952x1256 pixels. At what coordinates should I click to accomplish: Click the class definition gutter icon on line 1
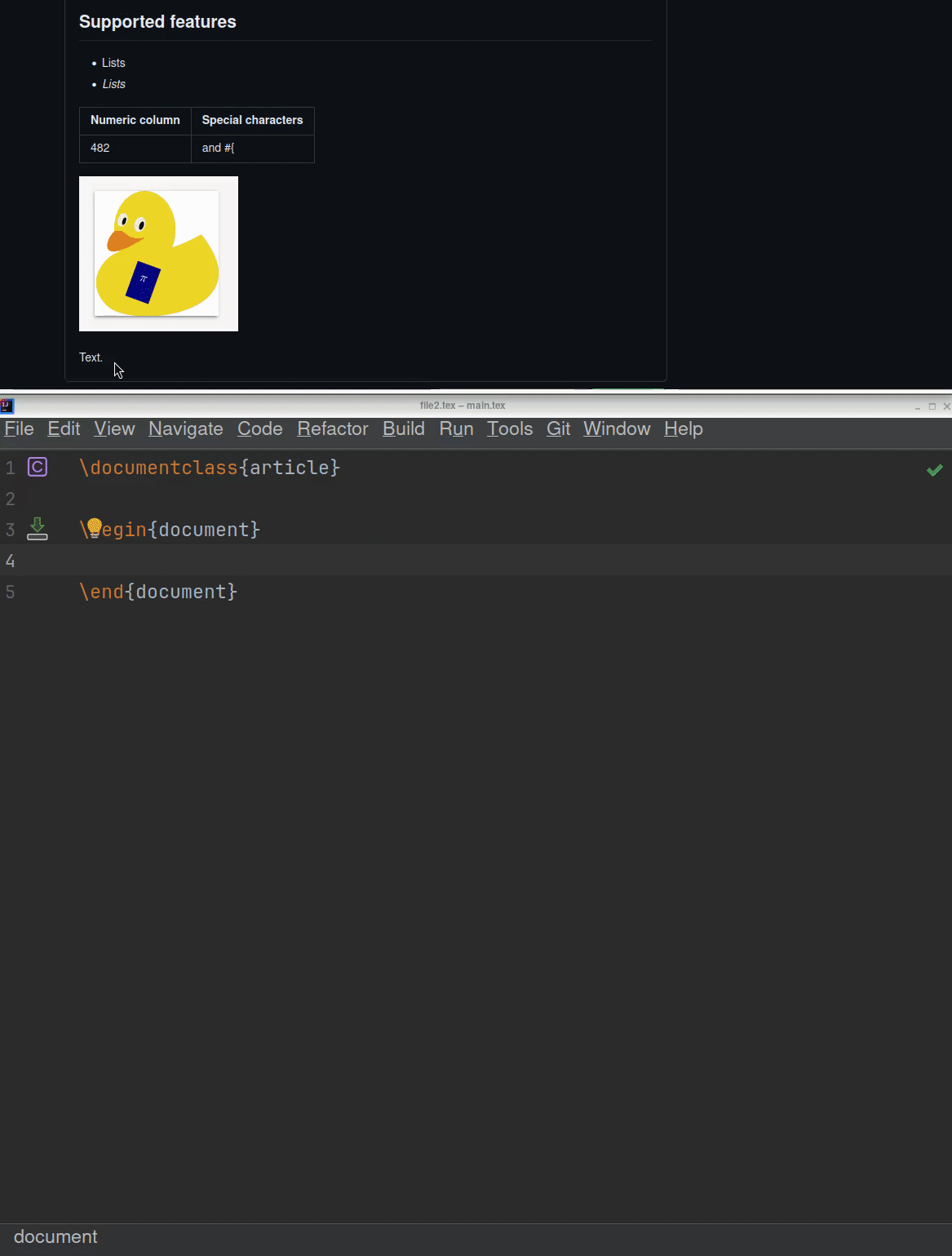pyautogui.click(x=37, y=467)
